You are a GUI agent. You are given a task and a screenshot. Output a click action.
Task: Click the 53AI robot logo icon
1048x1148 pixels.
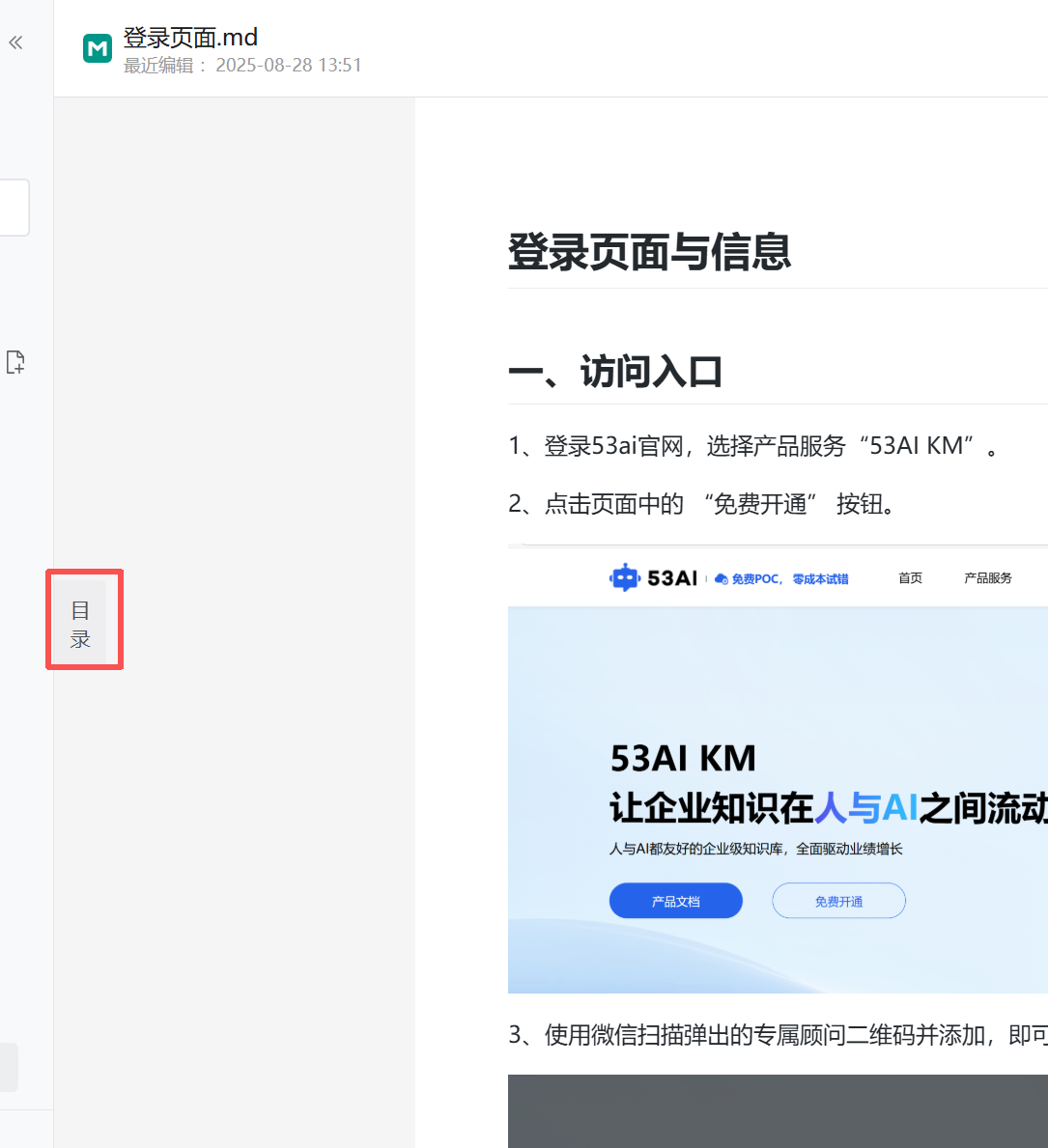[x=625, y=577]
